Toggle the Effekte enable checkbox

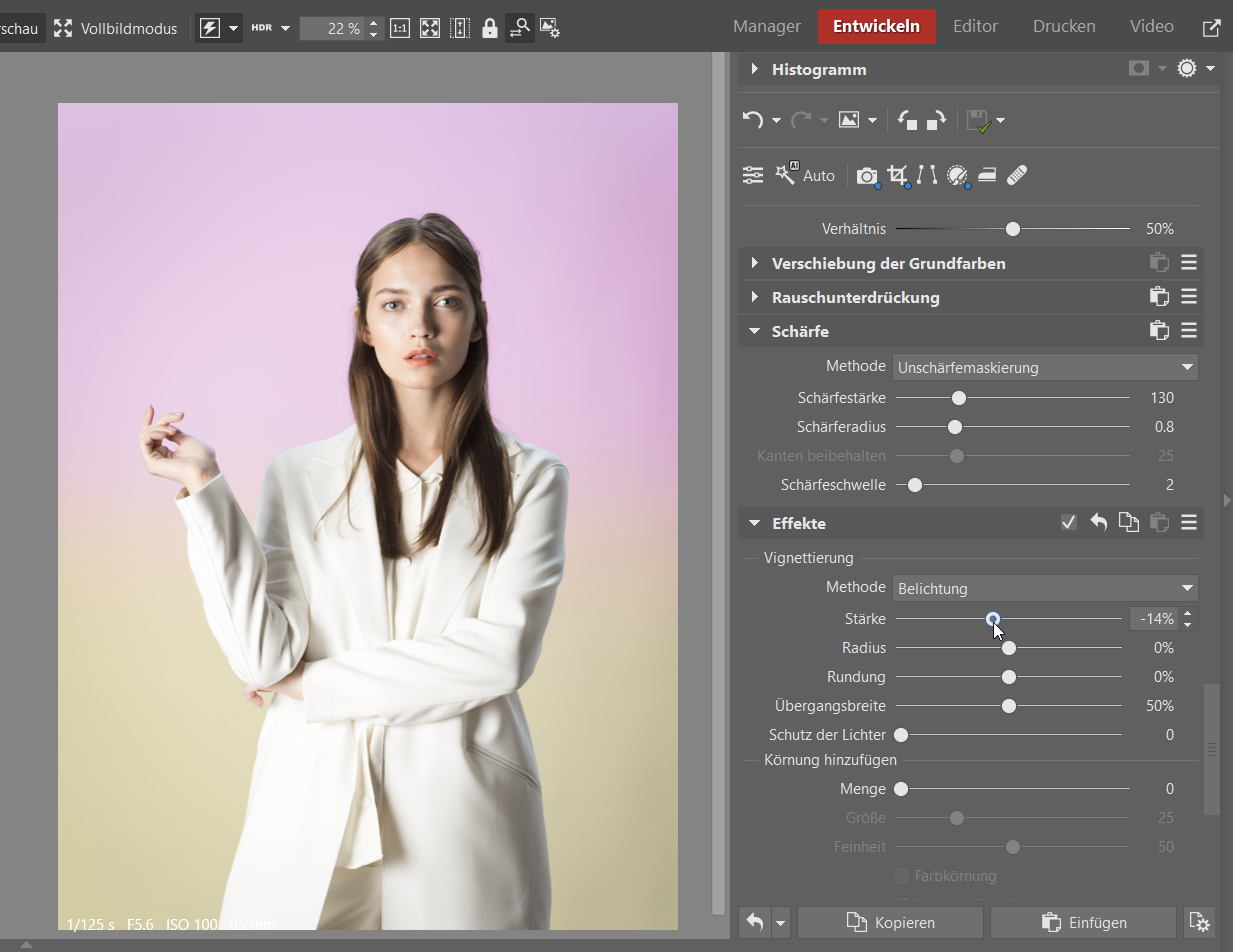(1069, 522)
